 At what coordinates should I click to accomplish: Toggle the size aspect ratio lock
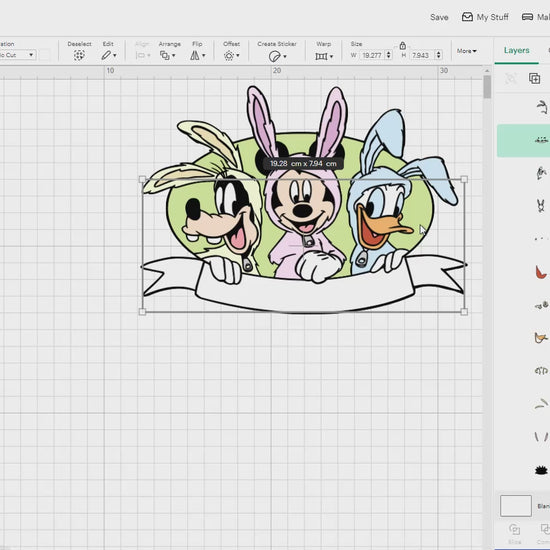[403, 46]
